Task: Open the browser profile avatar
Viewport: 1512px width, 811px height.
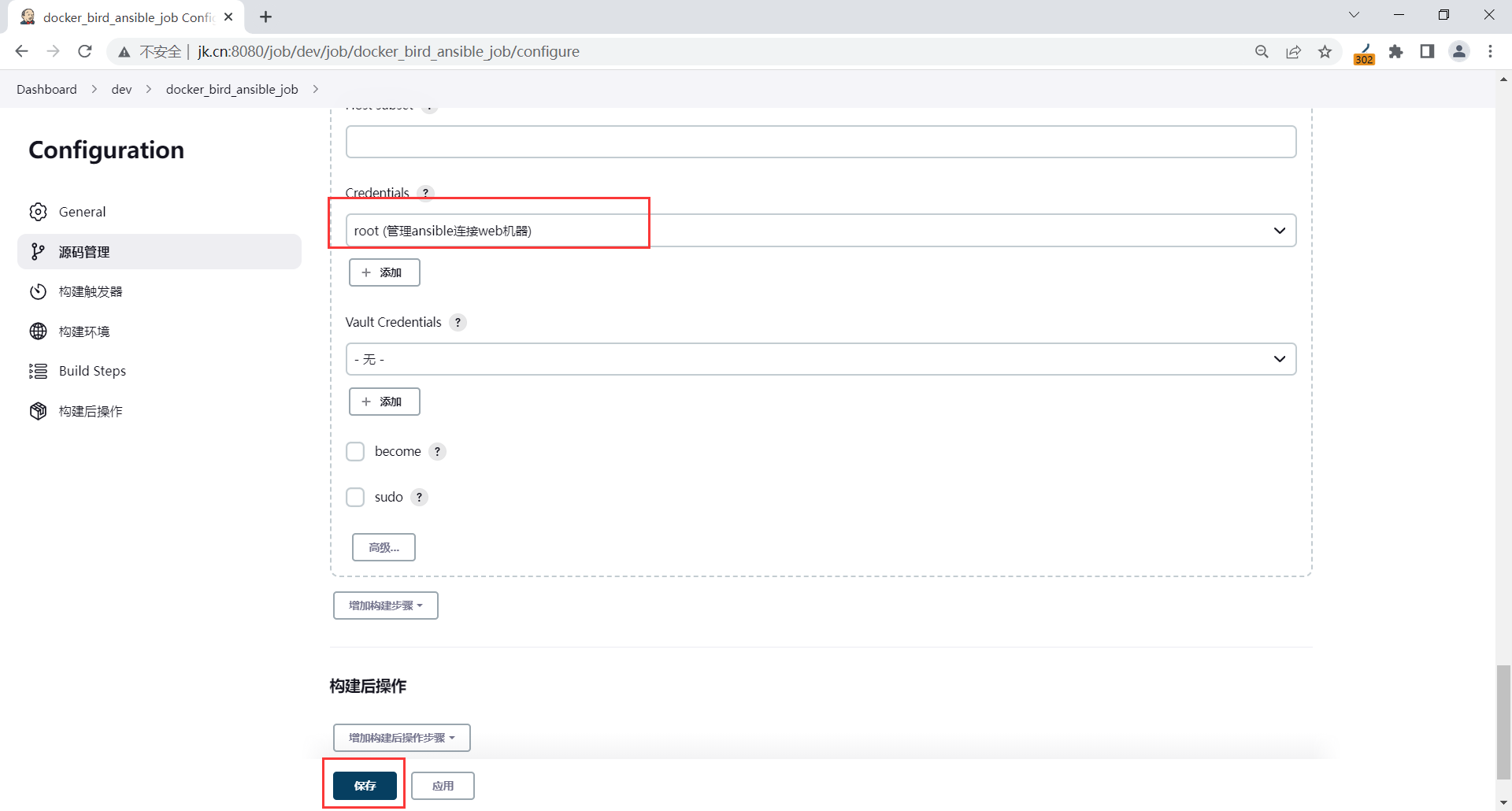Action: 1459,51
